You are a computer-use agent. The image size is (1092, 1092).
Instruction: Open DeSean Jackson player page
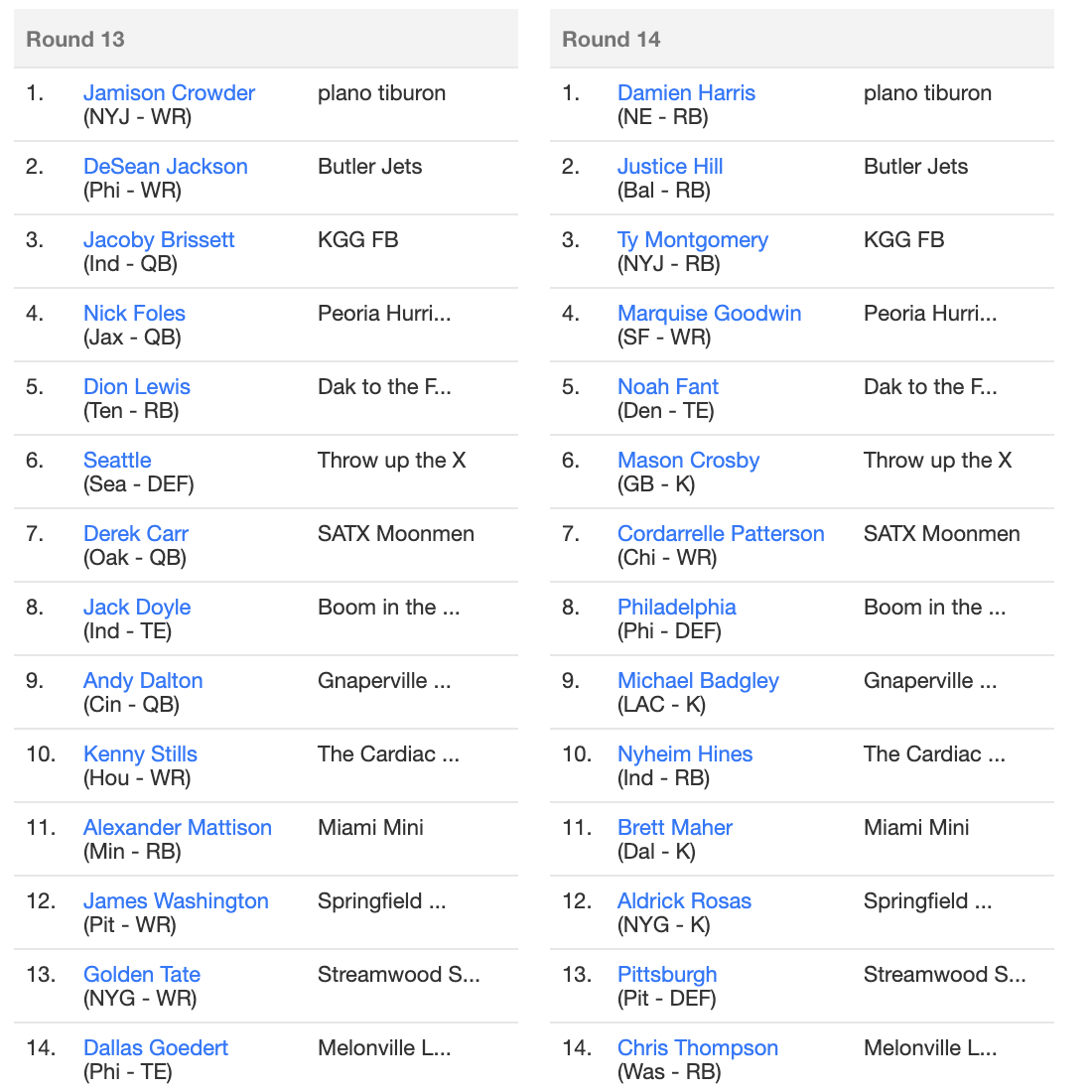click(166, 167)
